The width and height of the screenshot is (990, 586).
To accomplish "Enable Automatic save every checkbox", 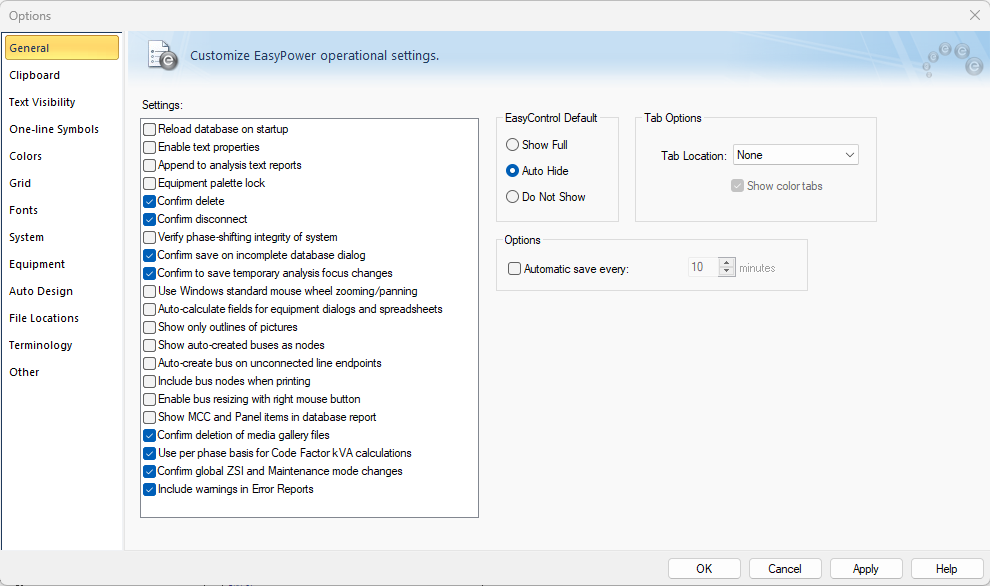I will pyautogui.click(x=515, y=269).
